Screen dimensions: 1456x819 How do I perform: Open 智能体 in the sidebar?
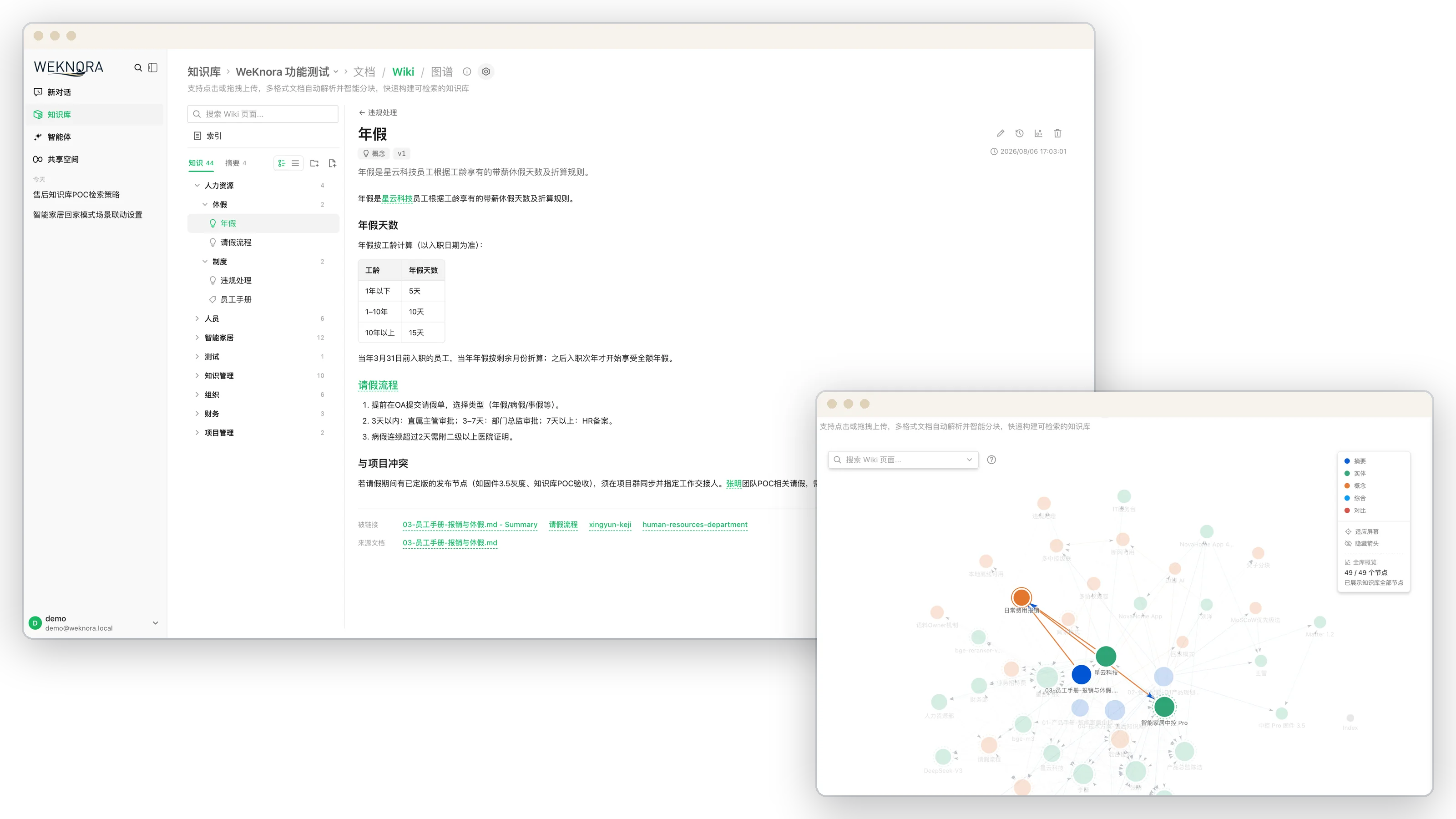(96, 137)
